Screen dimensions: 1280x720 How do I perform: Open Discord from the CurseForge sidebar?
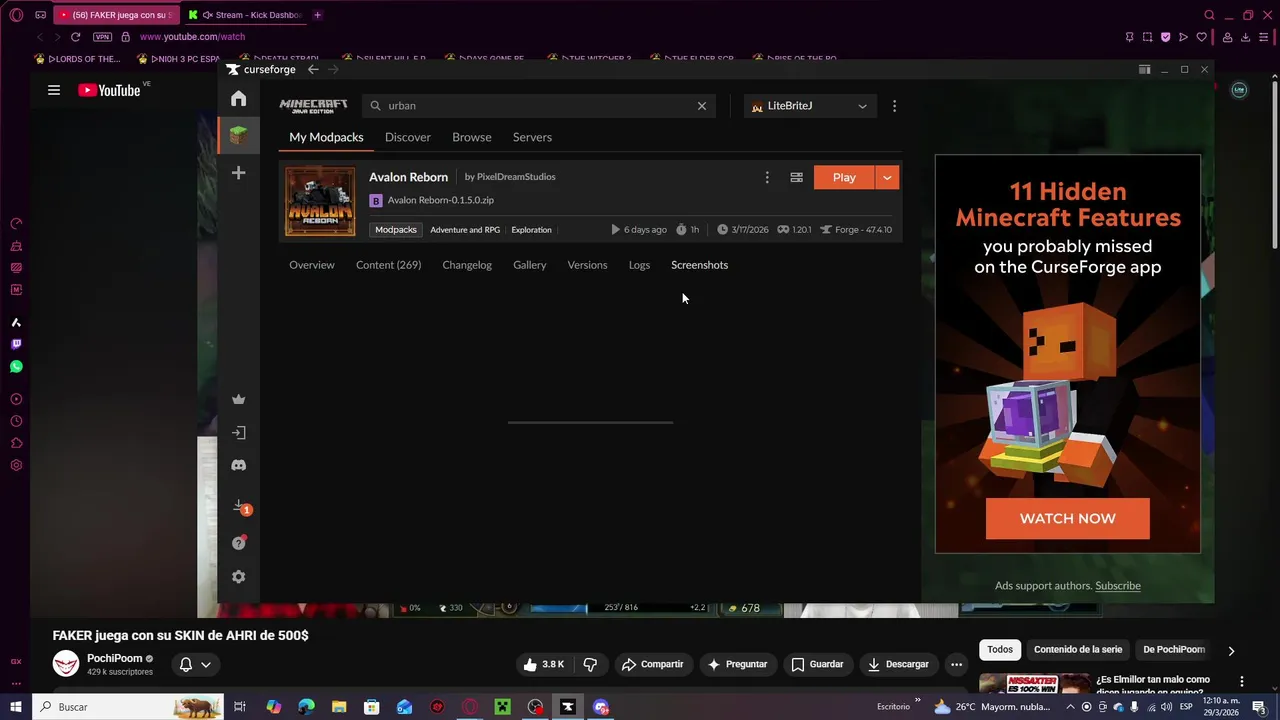coord(238,465)
